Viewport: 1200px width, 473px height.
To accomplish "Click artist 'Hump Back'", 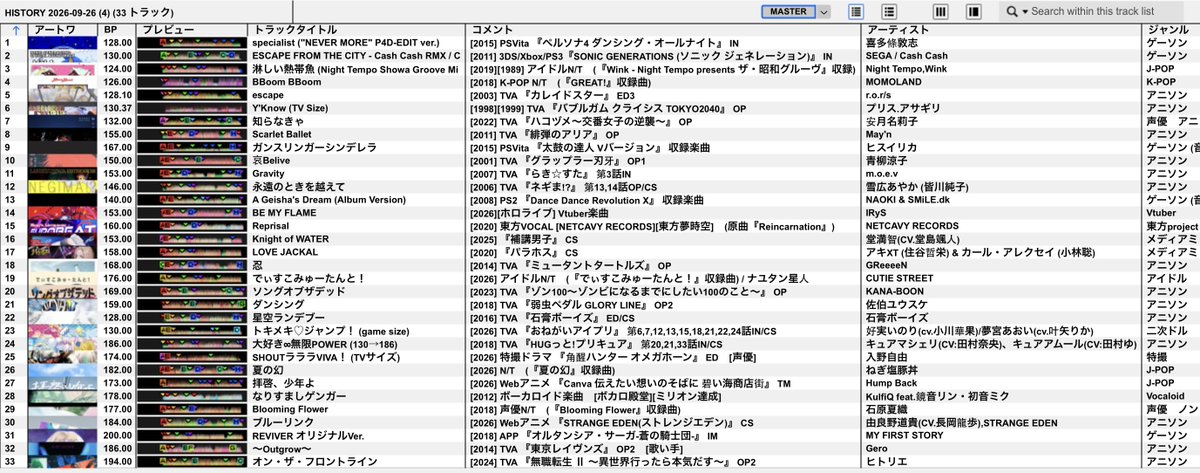I will (893, 382).
